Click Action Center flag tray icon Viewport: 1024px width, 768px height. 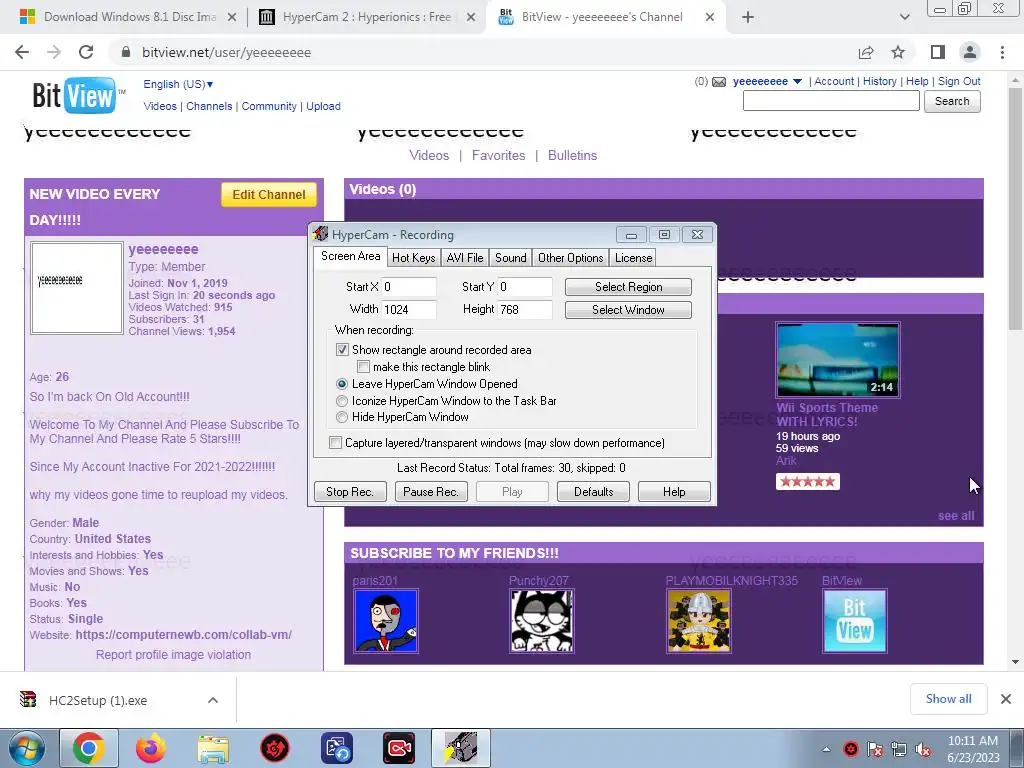tap(874, 750)
